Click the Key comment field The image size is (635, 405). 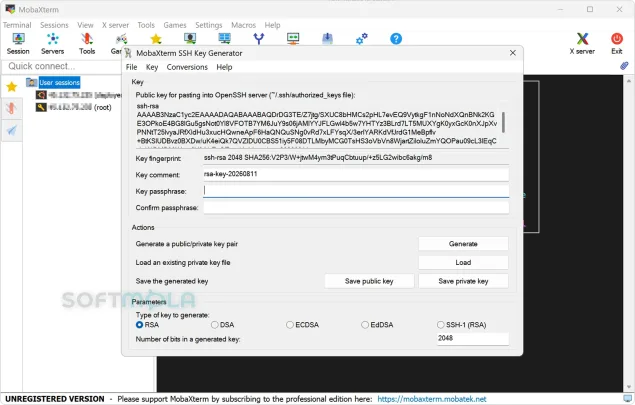point(356,175)
